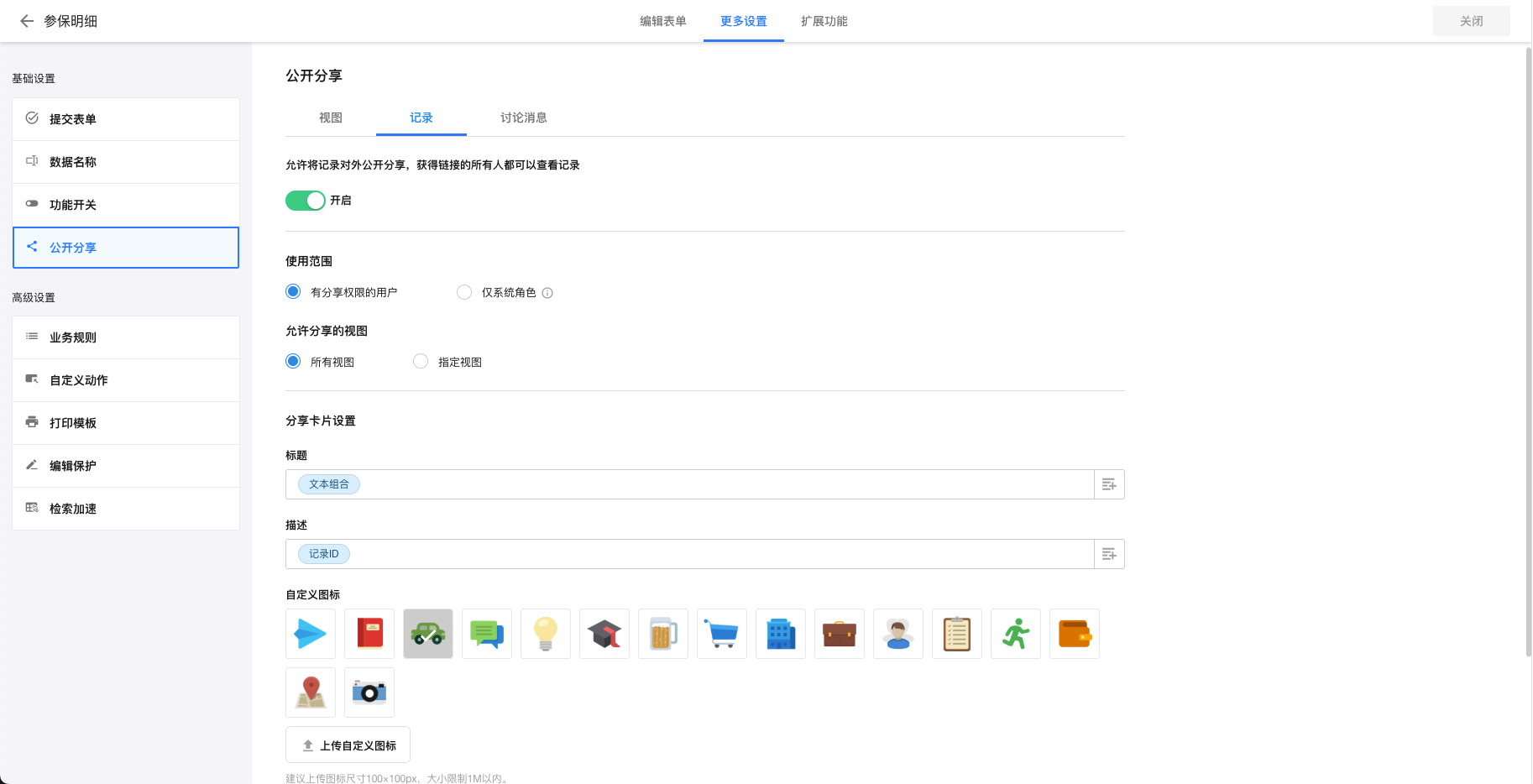Choose the 指定视图 radio option

421,362
